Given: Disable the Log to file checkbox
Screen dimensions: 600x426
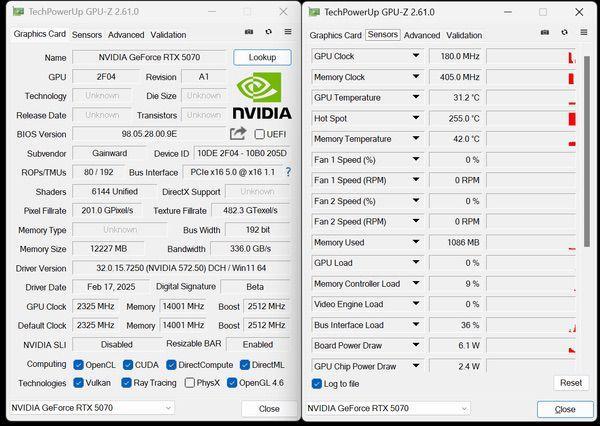Looking at the screenshot, I should (317, 384).
